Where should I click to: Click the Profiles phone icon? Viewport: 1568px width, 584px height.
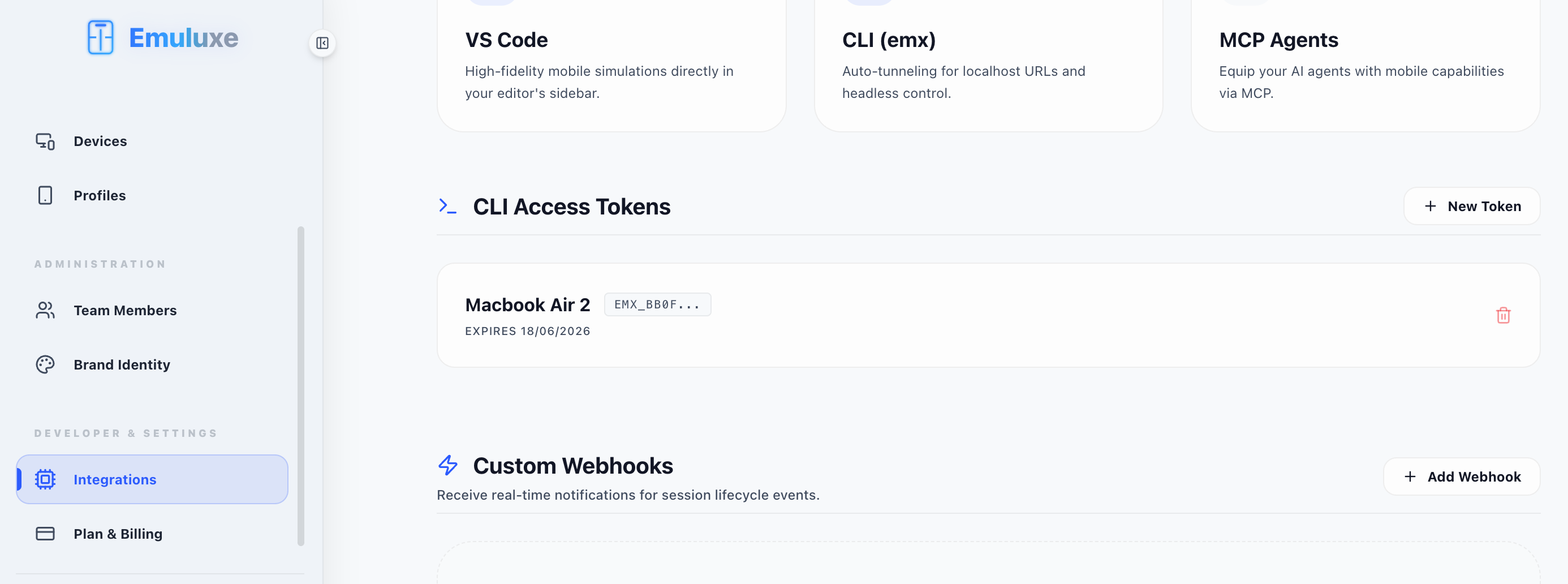[x=45, y=195]
